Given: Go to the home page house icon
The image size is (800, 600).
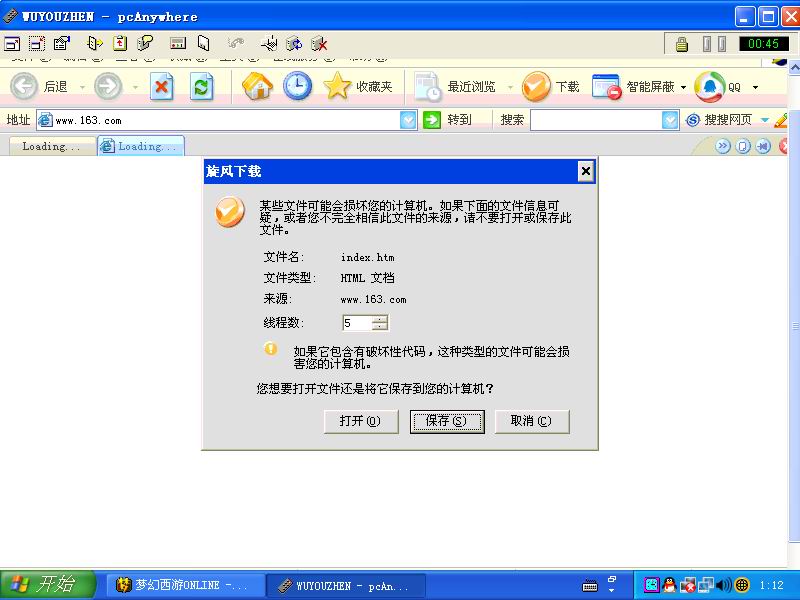Looking at the screenshot, I should tap(257, 86).
